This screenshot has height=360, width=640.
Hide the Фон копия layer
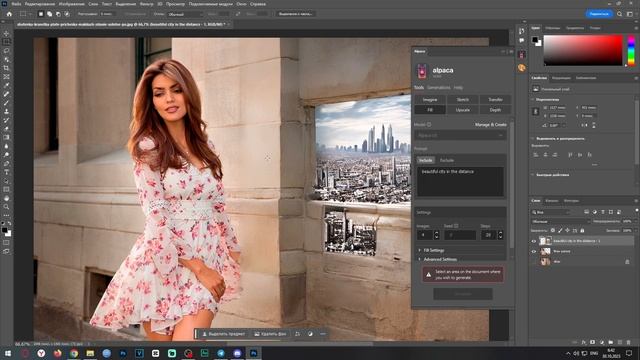coord(533,251)
